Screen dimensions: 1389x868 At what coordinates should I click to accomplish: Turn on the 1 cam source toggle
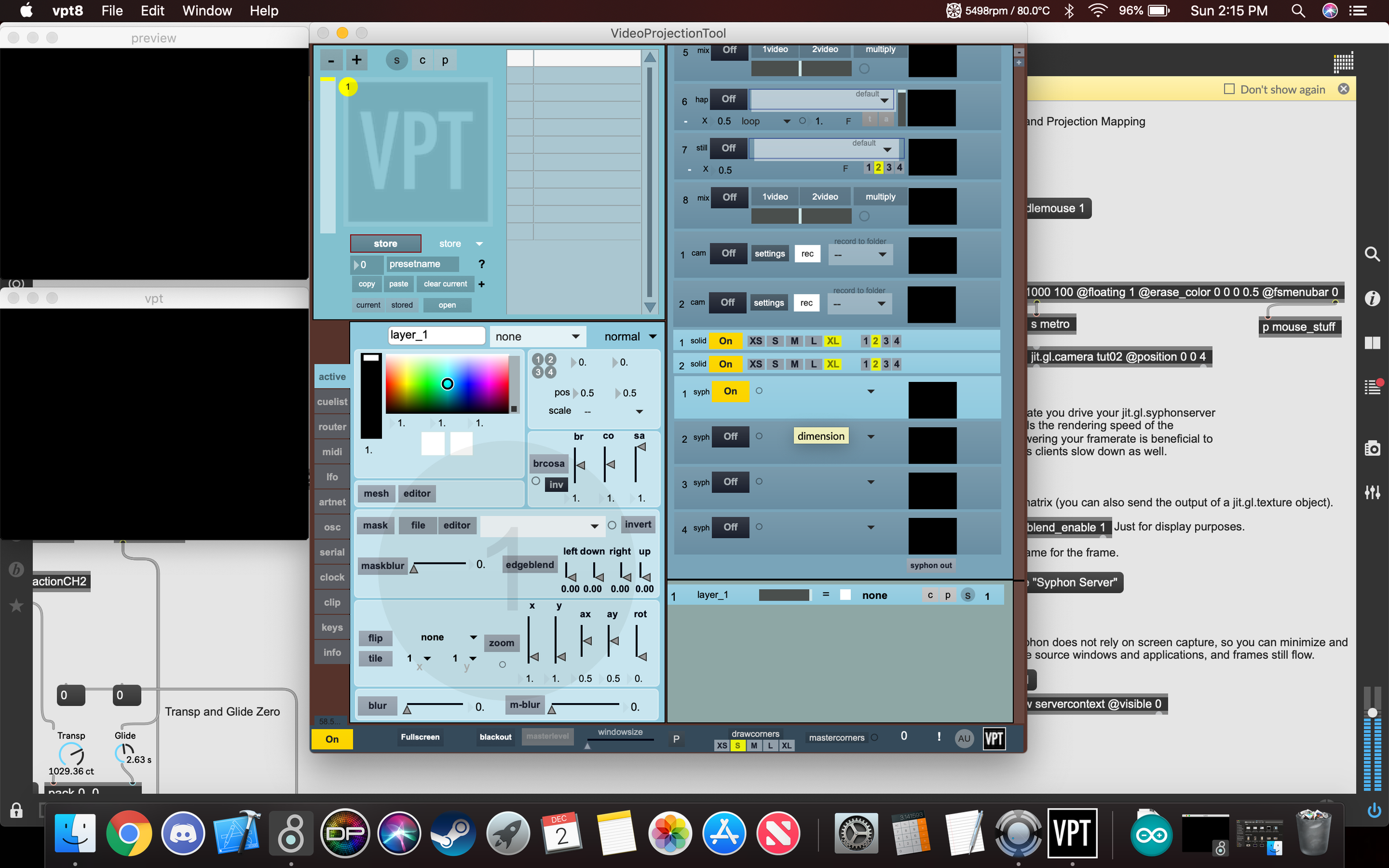(x=728, y=253)
